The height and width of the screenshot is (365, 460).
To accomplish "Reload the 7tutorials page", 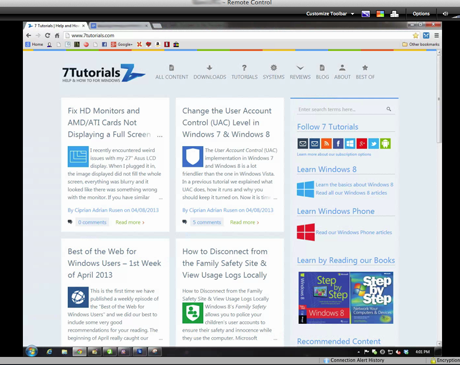I will tap(48, 35).
